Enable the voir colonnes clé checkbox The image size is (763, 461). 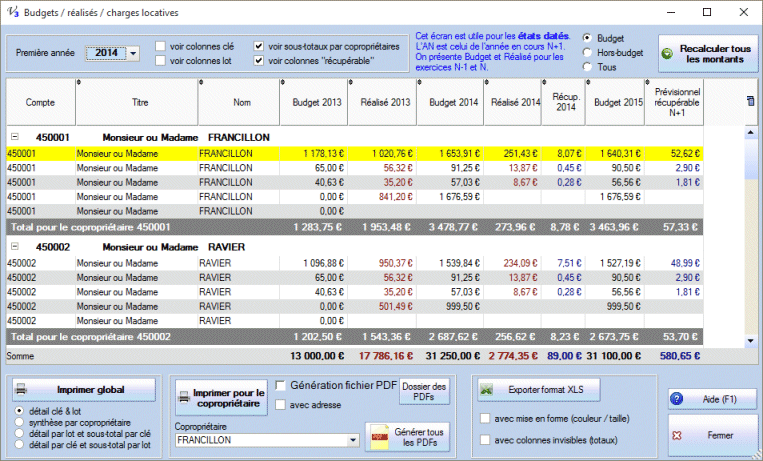pos(160,46)
